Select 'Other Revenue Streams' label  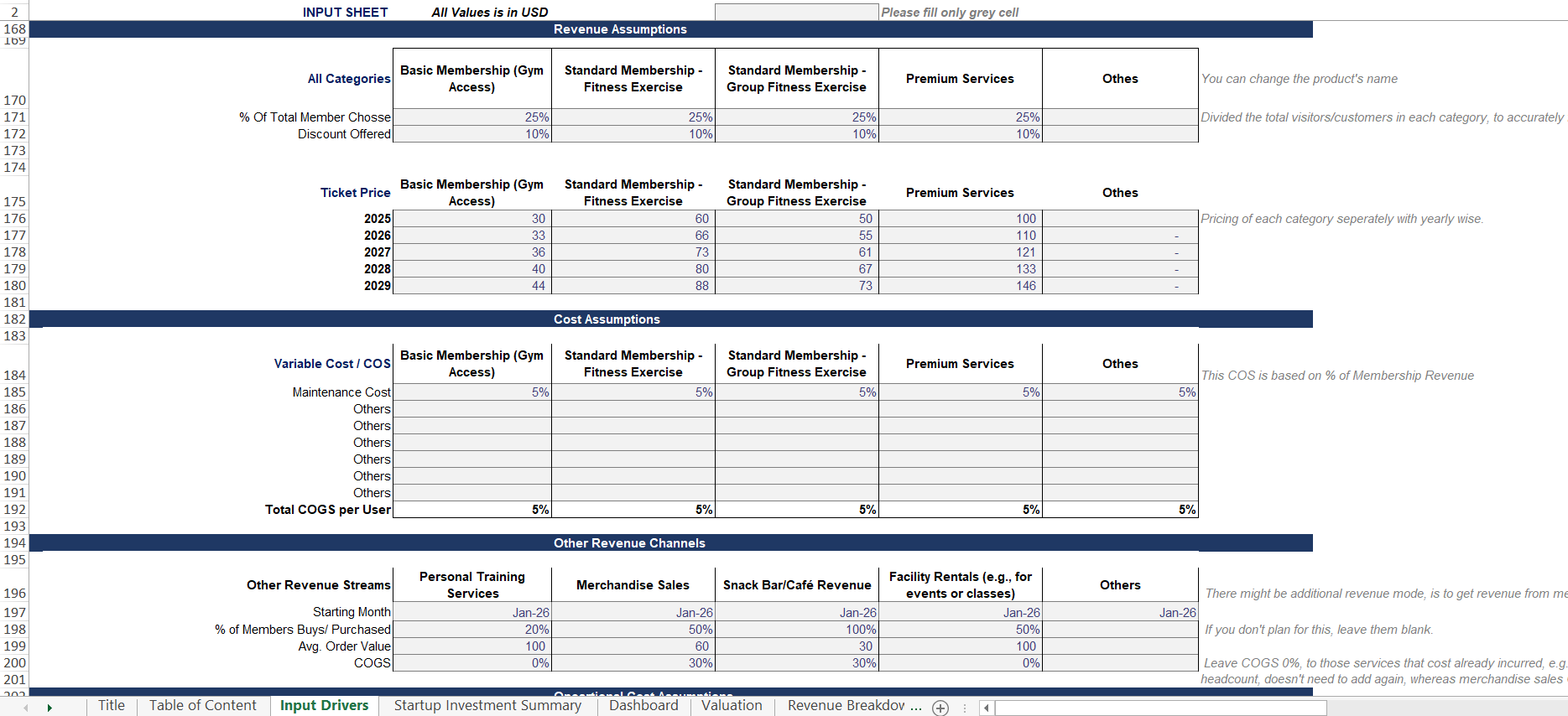pyautogui.click(x=319, y=585)
